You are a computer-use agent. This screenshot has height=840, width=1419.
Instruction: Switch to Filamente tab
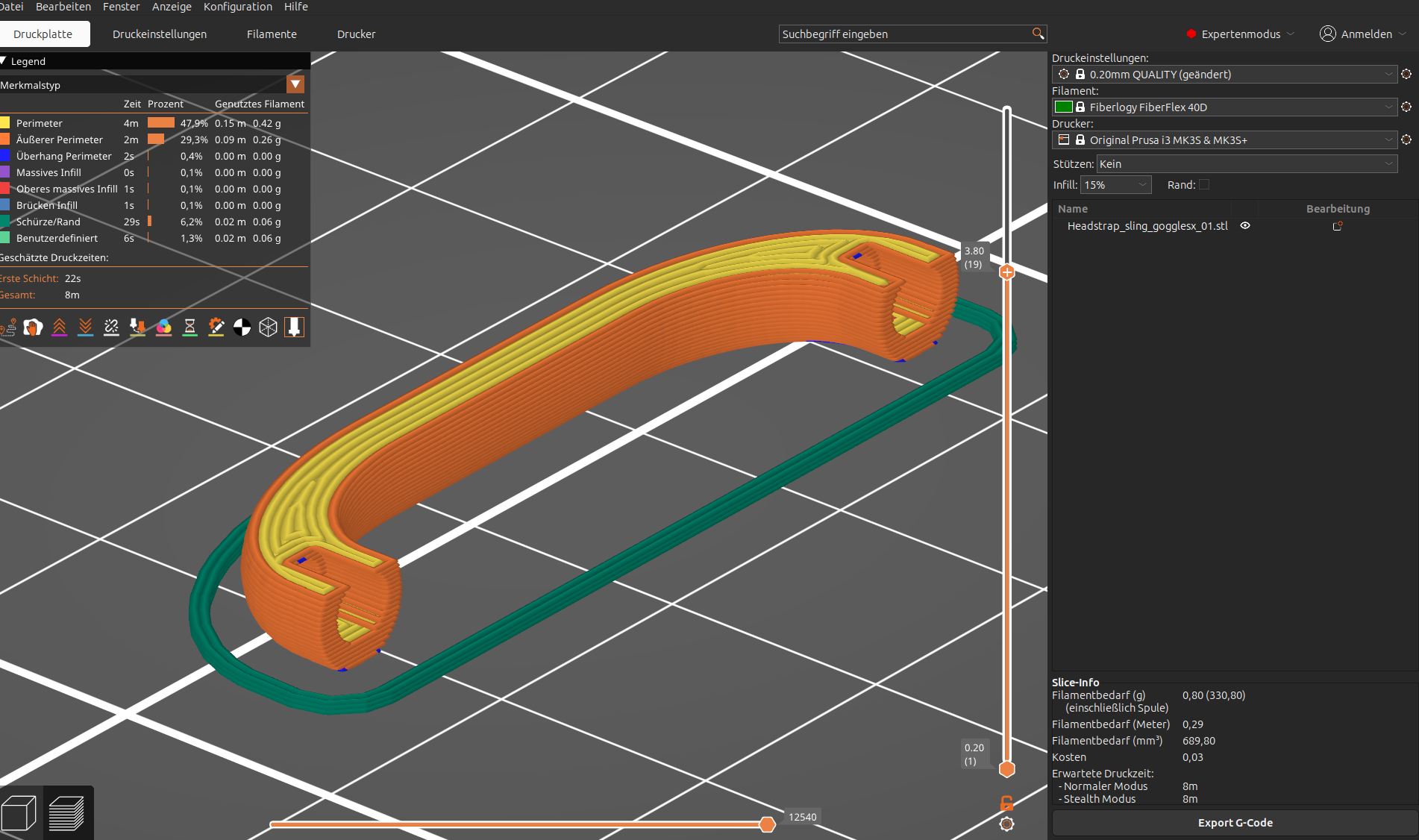(x=272, y=34)
